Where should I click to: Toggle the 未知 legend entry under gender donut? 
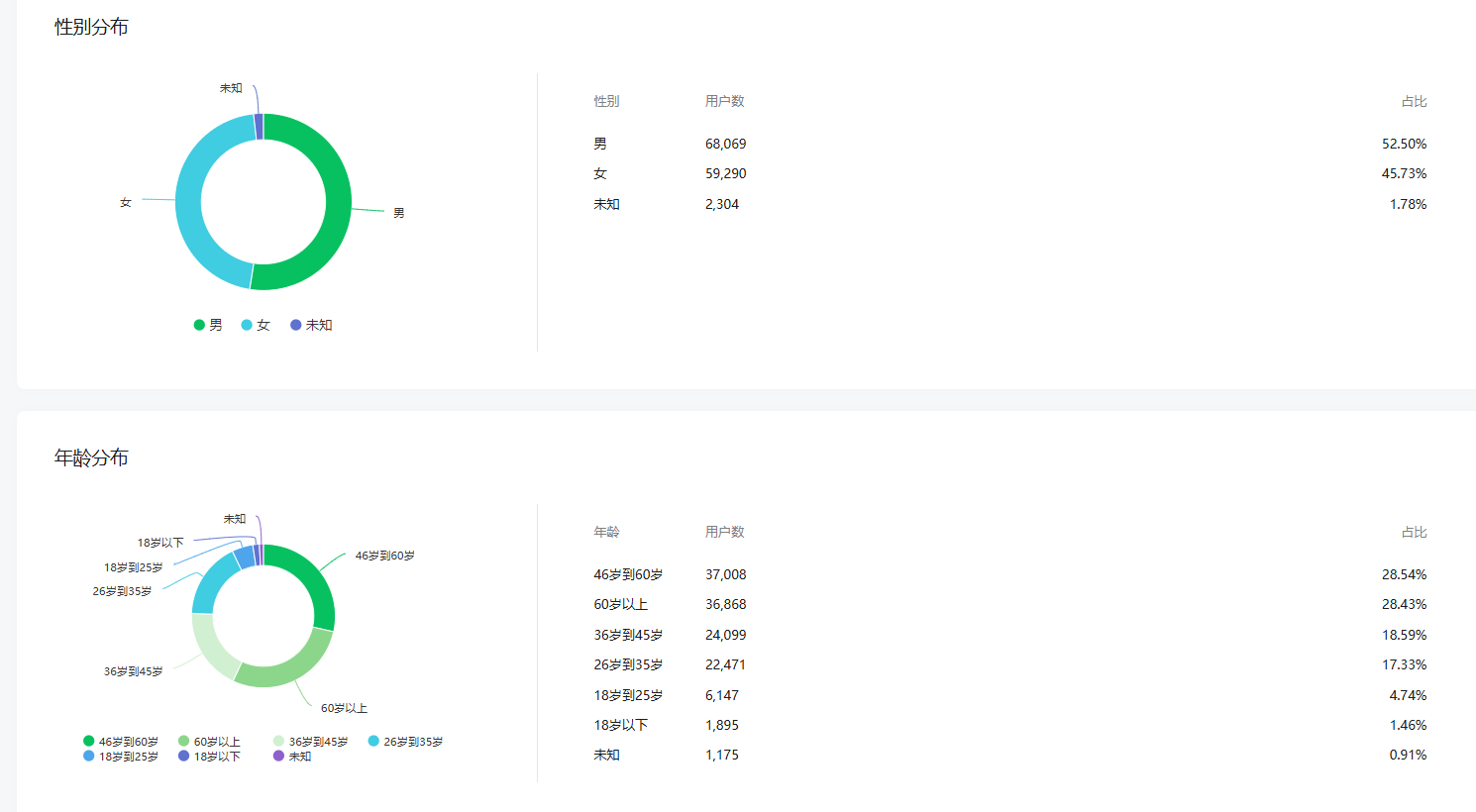coord(311,325)
